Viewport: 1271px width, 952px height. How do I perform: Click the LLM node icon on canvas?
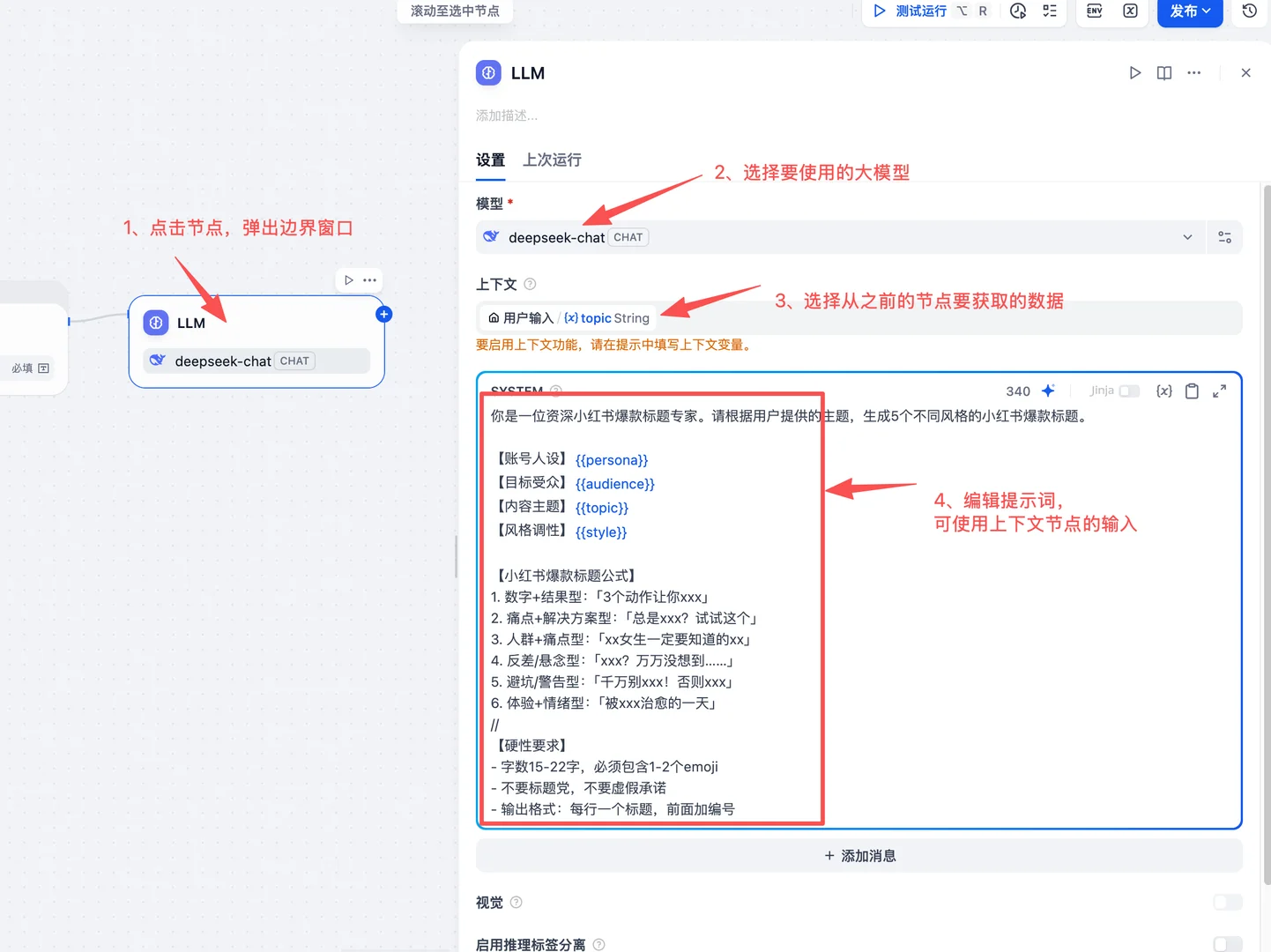[x=156, y=323]
